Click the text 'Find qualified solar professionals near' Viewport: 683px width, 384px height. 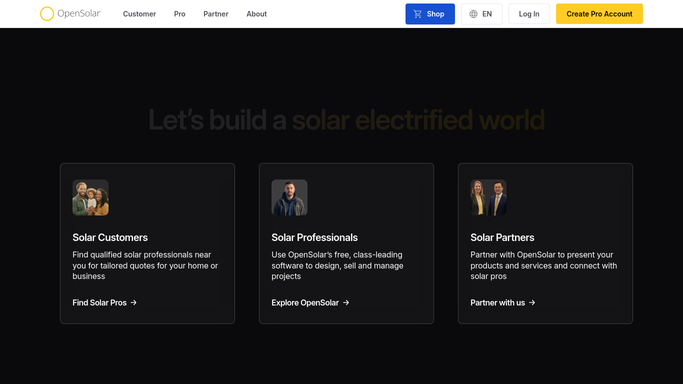coord(142,255)
